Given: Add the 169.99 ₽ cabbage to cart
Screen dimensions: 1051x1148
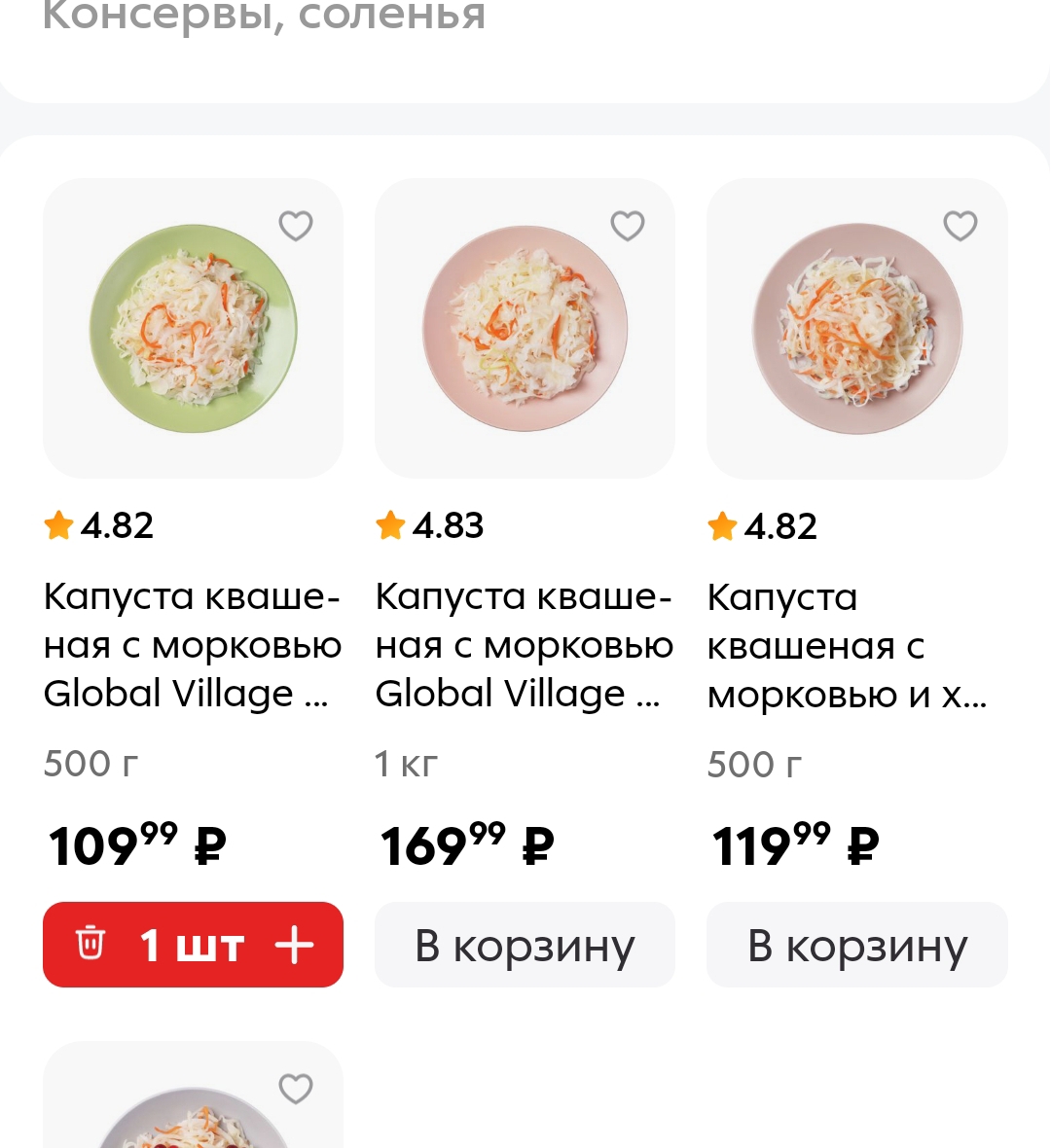Looking at the screenshot, I should tap(525, 945).
